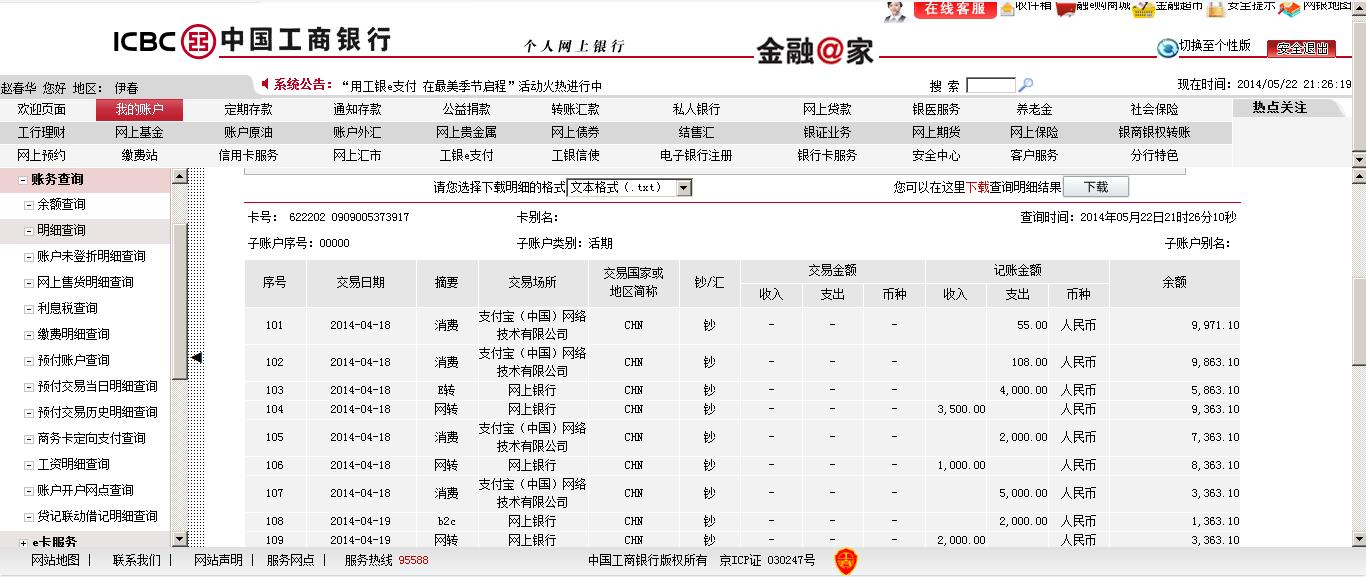Focus the 搜索 search input box

(991, 86)
